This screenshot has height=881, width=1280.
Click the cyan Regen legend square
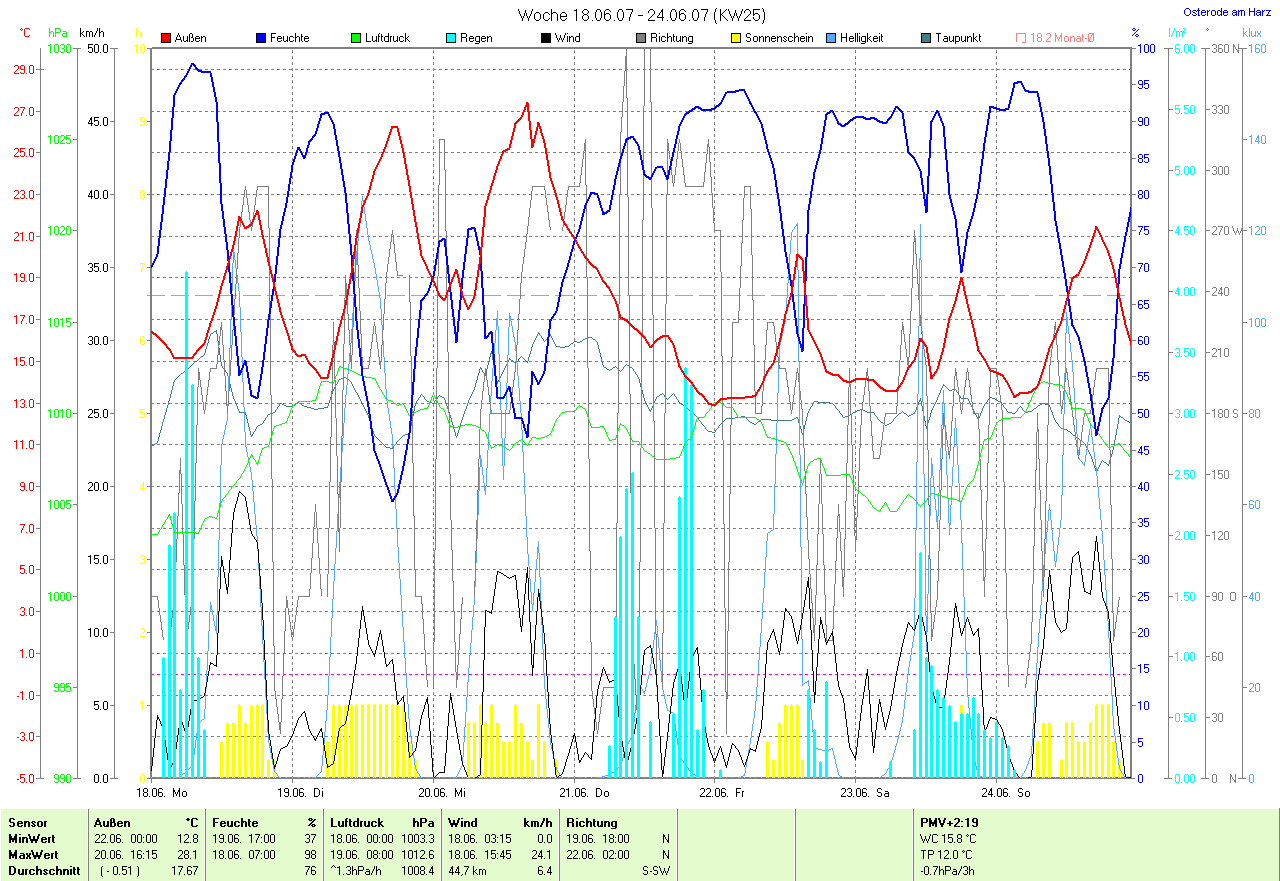452,38
